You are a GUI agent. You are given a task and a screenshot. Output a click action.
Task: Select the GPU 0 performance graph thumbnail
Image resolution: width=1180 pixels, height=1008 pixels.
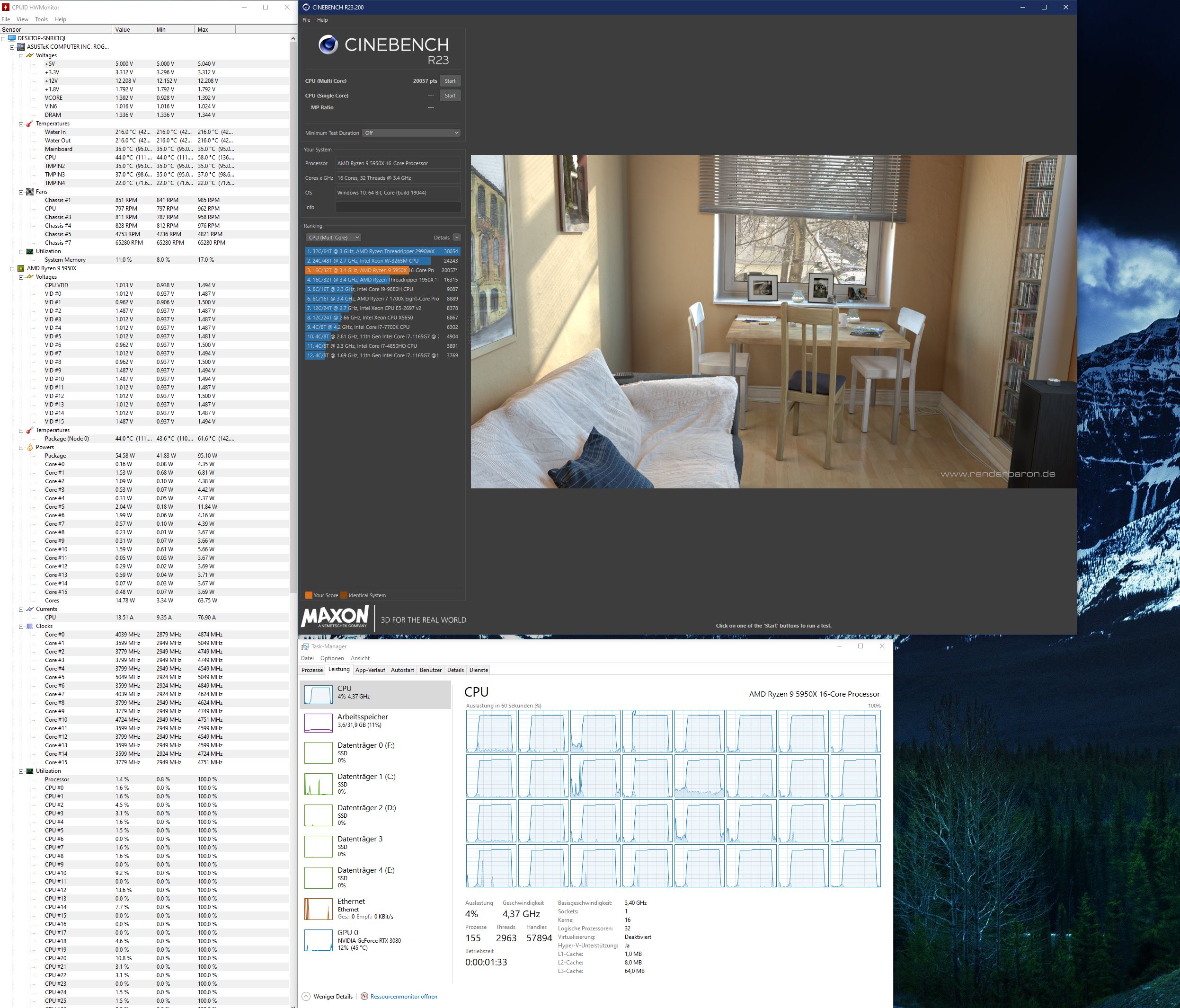click(319, 940)
